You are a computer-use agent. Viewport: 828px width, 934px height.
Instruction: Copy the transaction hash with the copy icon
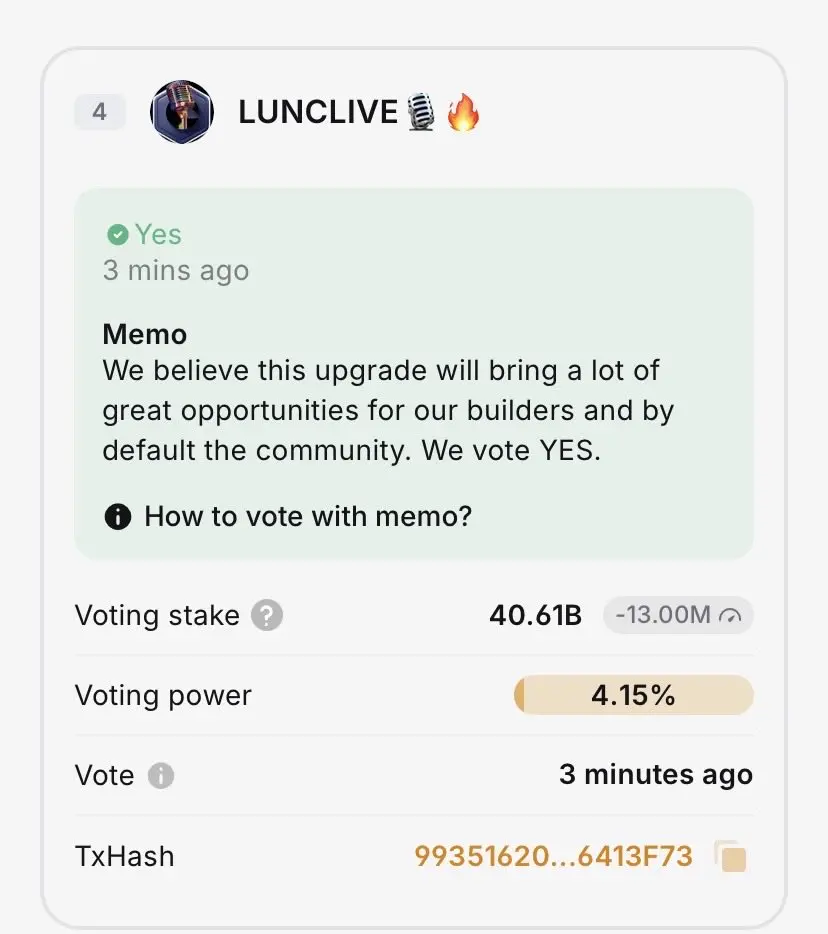point(731,857)
